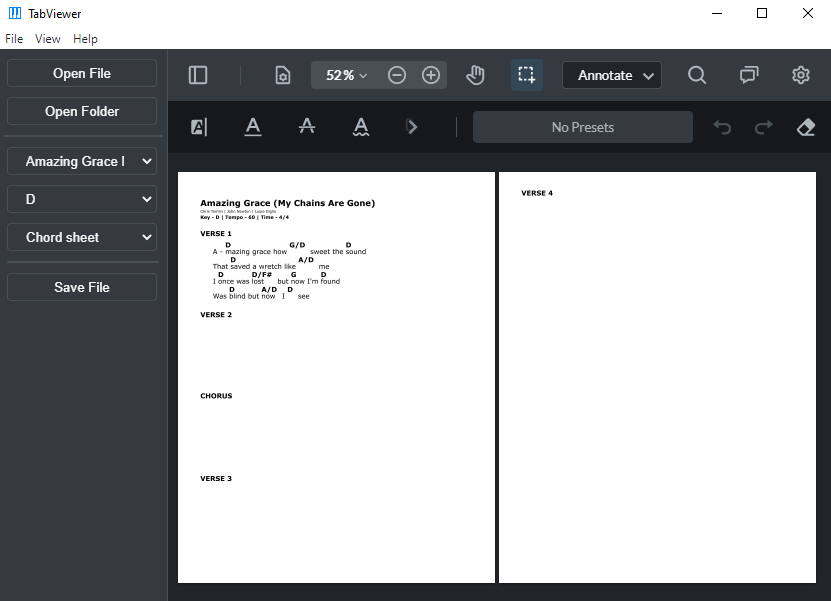Click the lyric line 'That saved a wretch like me'
Image resolution: width=831 pixels, height=601 pixels.
point(271,267)
